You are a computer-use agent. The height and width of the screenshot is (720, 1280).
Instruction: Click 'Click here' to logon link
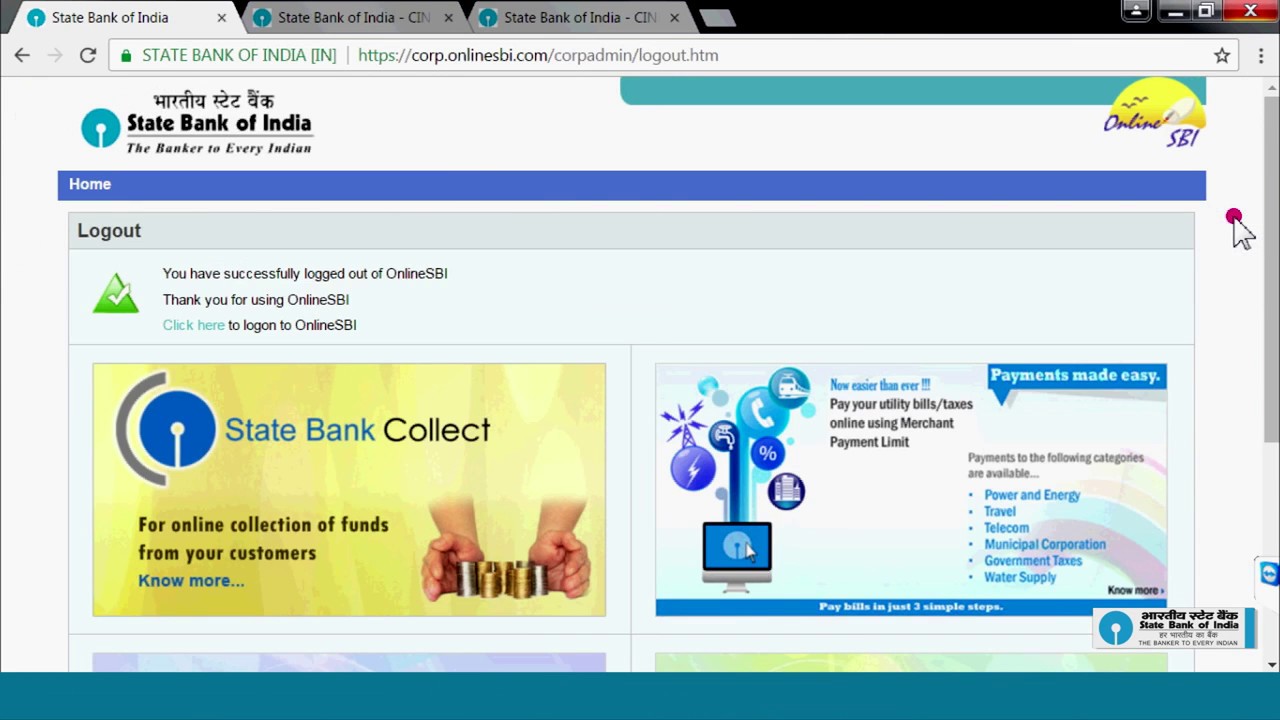[x=194, y=325]
